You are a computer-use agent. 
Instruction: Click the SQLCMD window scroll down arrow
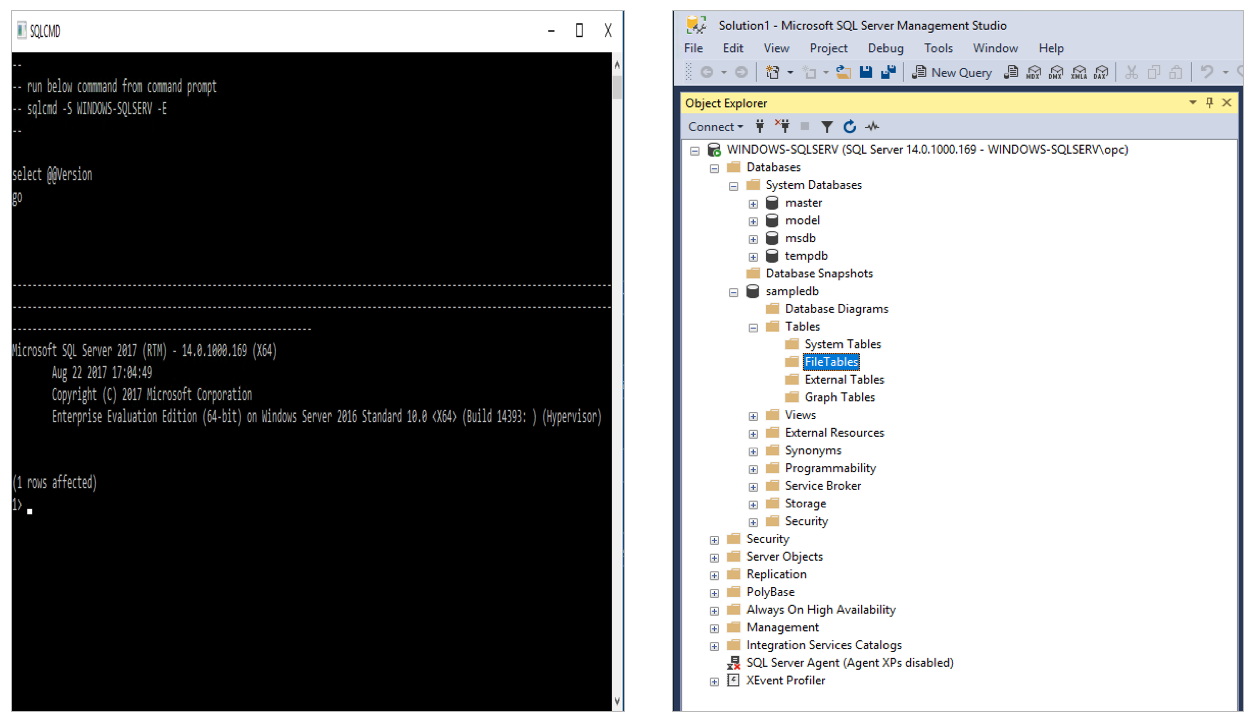tap(617, 702)
